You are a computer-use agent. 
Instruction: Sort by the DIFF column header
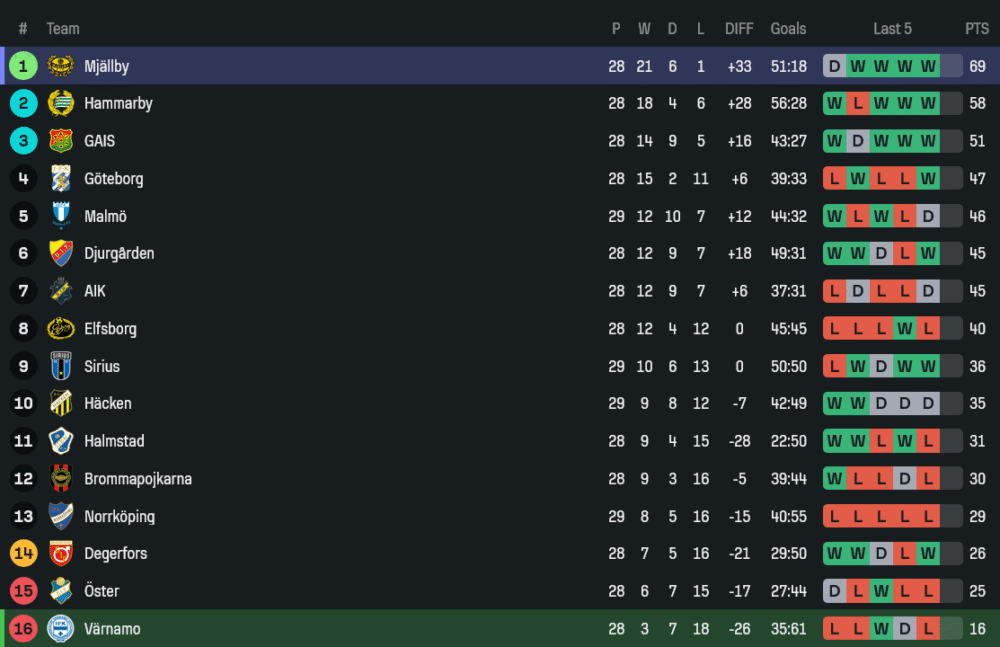click(x=739, y=29)
